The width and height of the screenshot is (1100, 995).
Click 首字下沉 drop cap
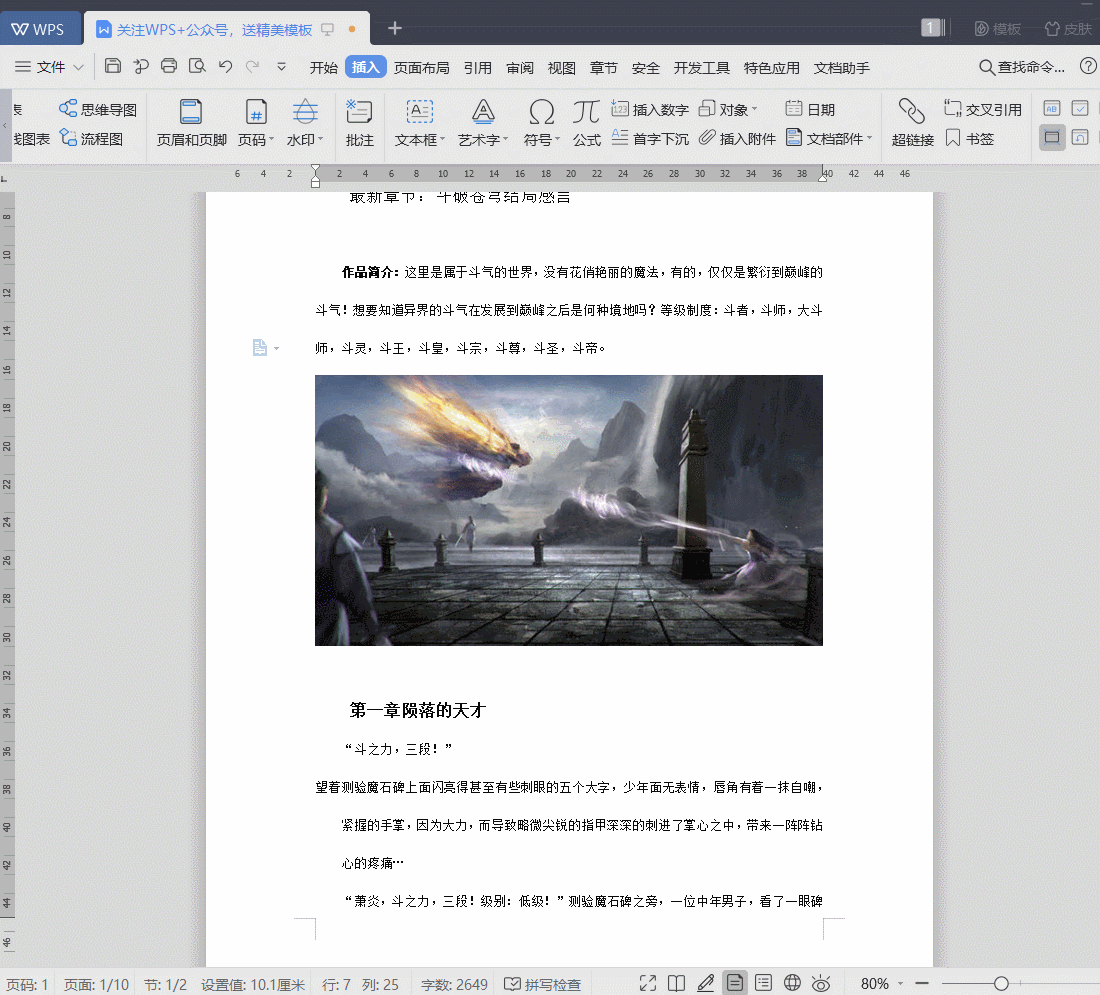(650, 138)
